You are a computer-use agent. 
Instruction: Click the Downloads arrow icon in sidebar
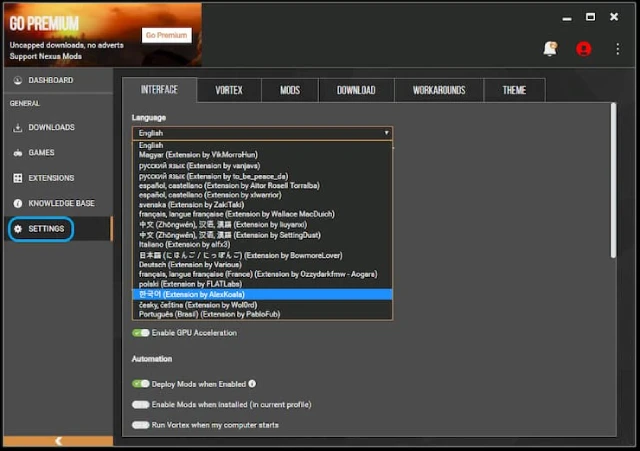pos(18,128)
